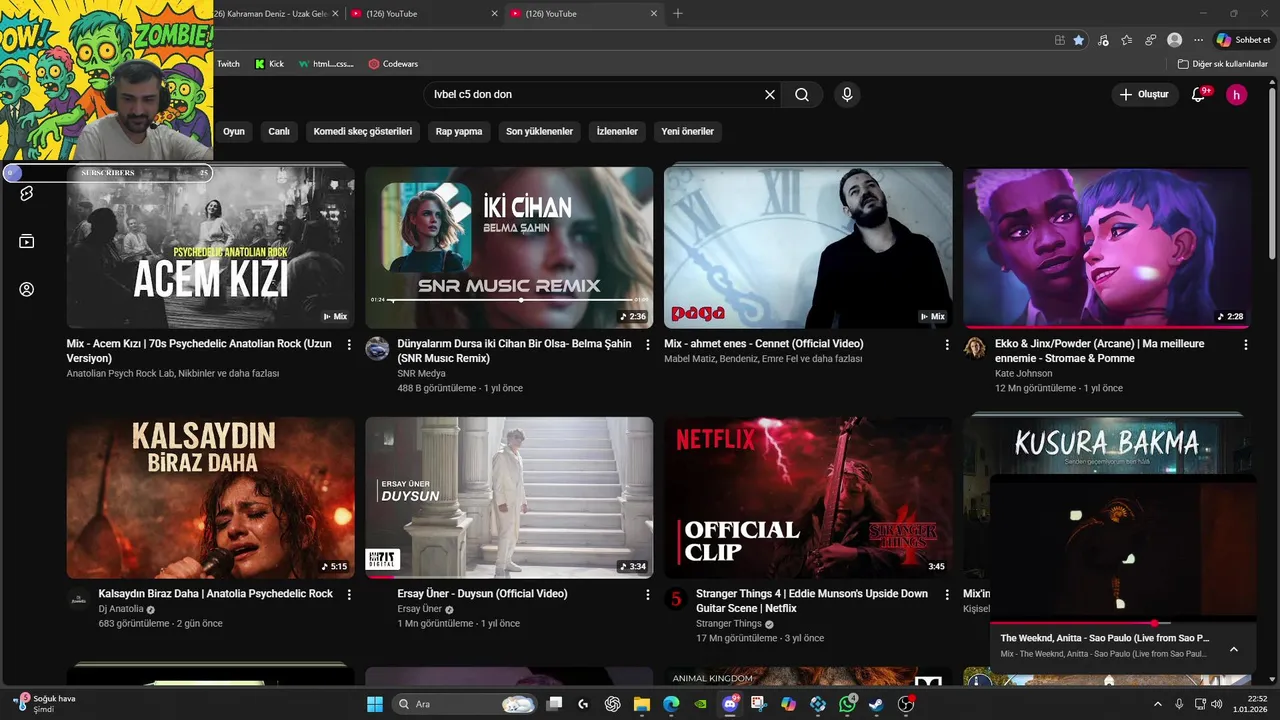Image resolution: width=1280 pixels, height=720 pixels.
Task: Open File Explorer from the taskbar
Action: pyautogui.click(x=642, y=704)
